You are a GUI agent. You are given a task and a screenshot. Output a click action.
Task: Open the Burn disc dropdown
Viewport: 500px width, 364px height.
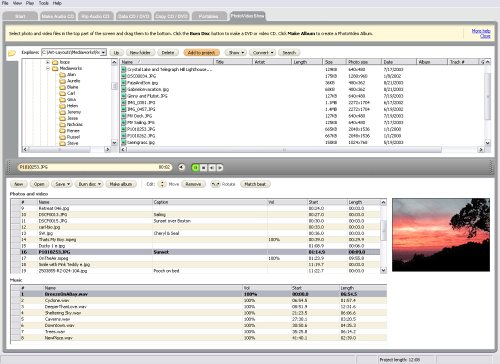89,184
